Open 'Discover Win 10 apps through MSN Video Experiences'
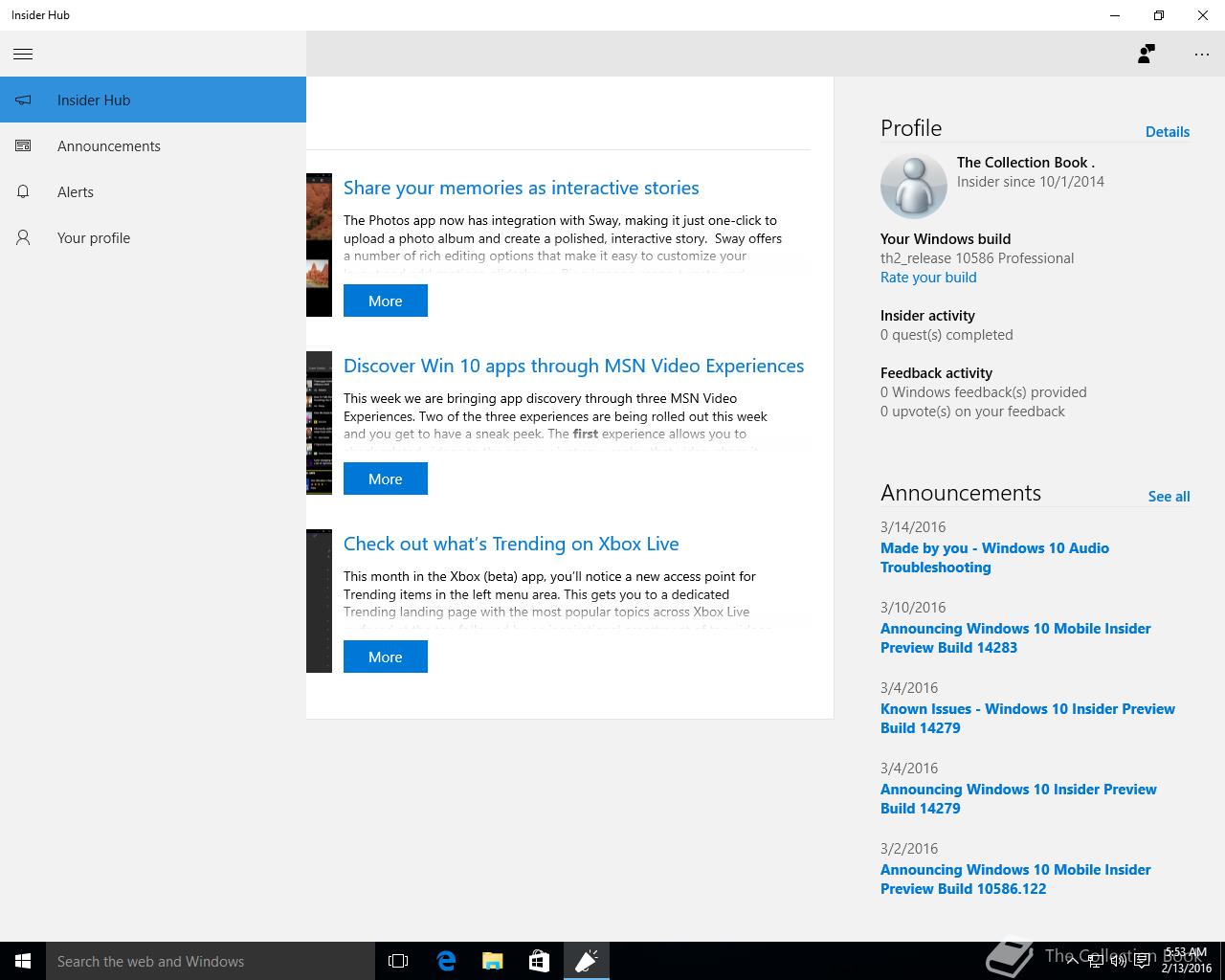1225x980 pixels. (573, 366)
